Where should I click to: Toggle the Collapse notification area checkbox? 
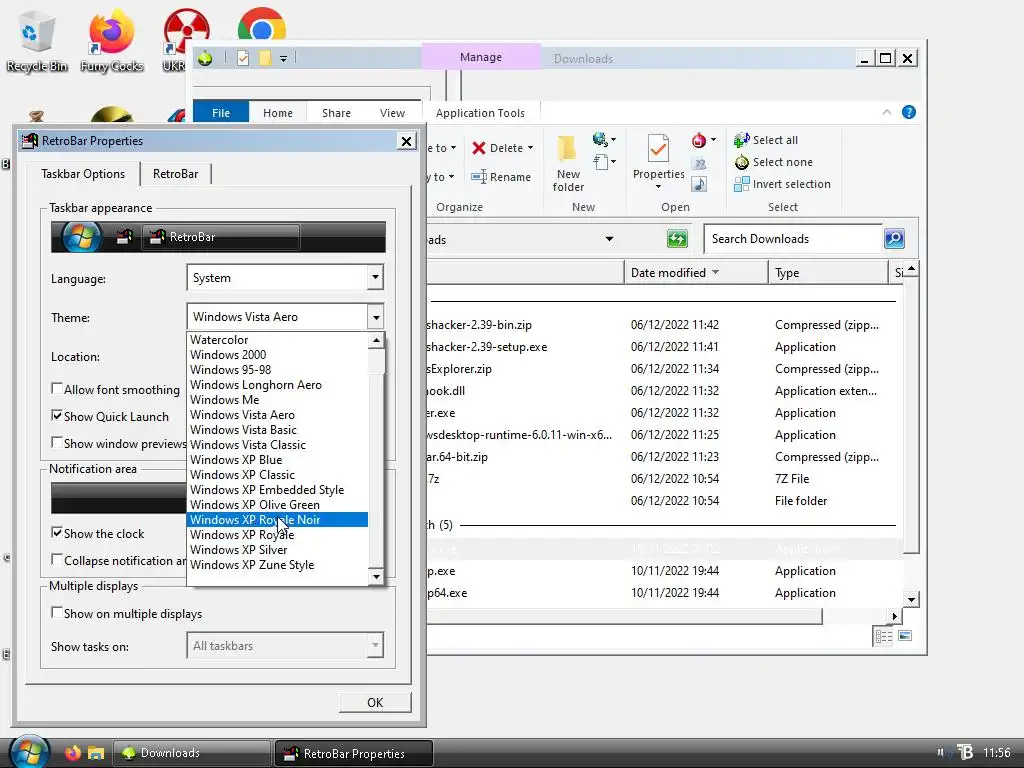point(57,560)
